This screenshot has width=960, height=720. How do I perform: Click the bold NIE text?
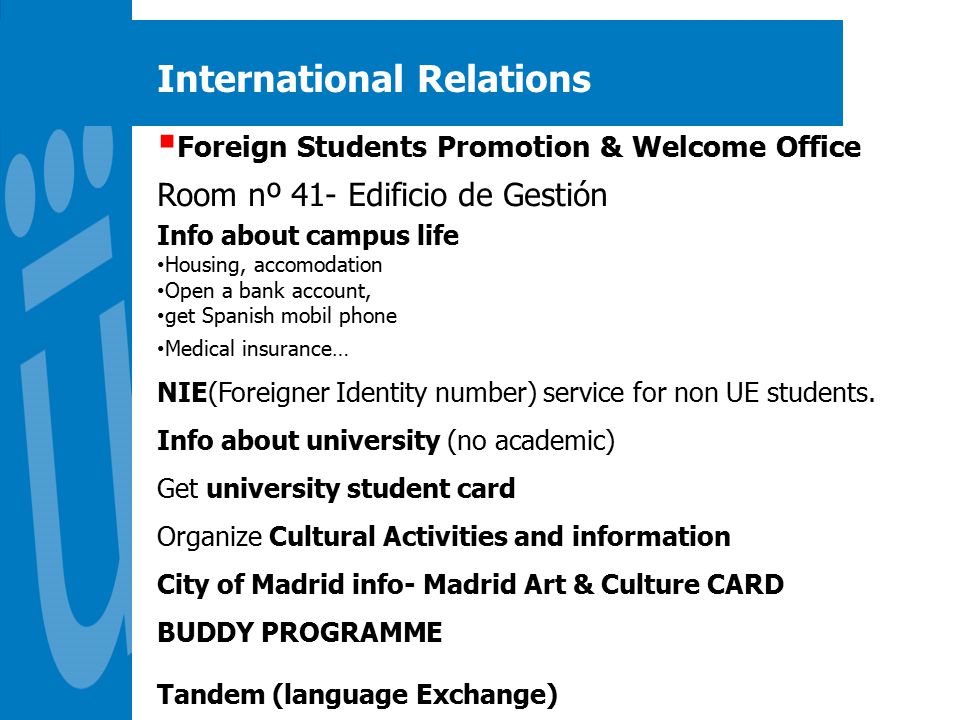pos(182,392)
